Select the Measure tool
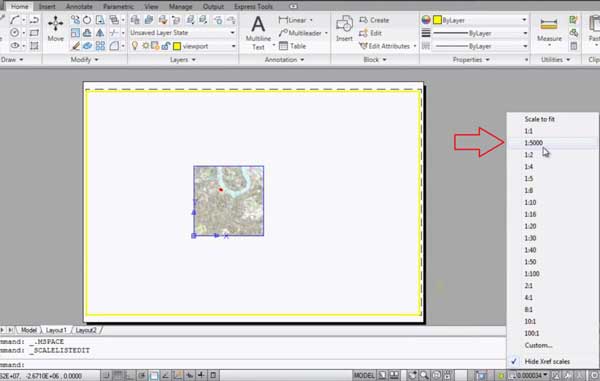This screenshot has height=381, width=600. pyautogui.click(x=549, y=30)
